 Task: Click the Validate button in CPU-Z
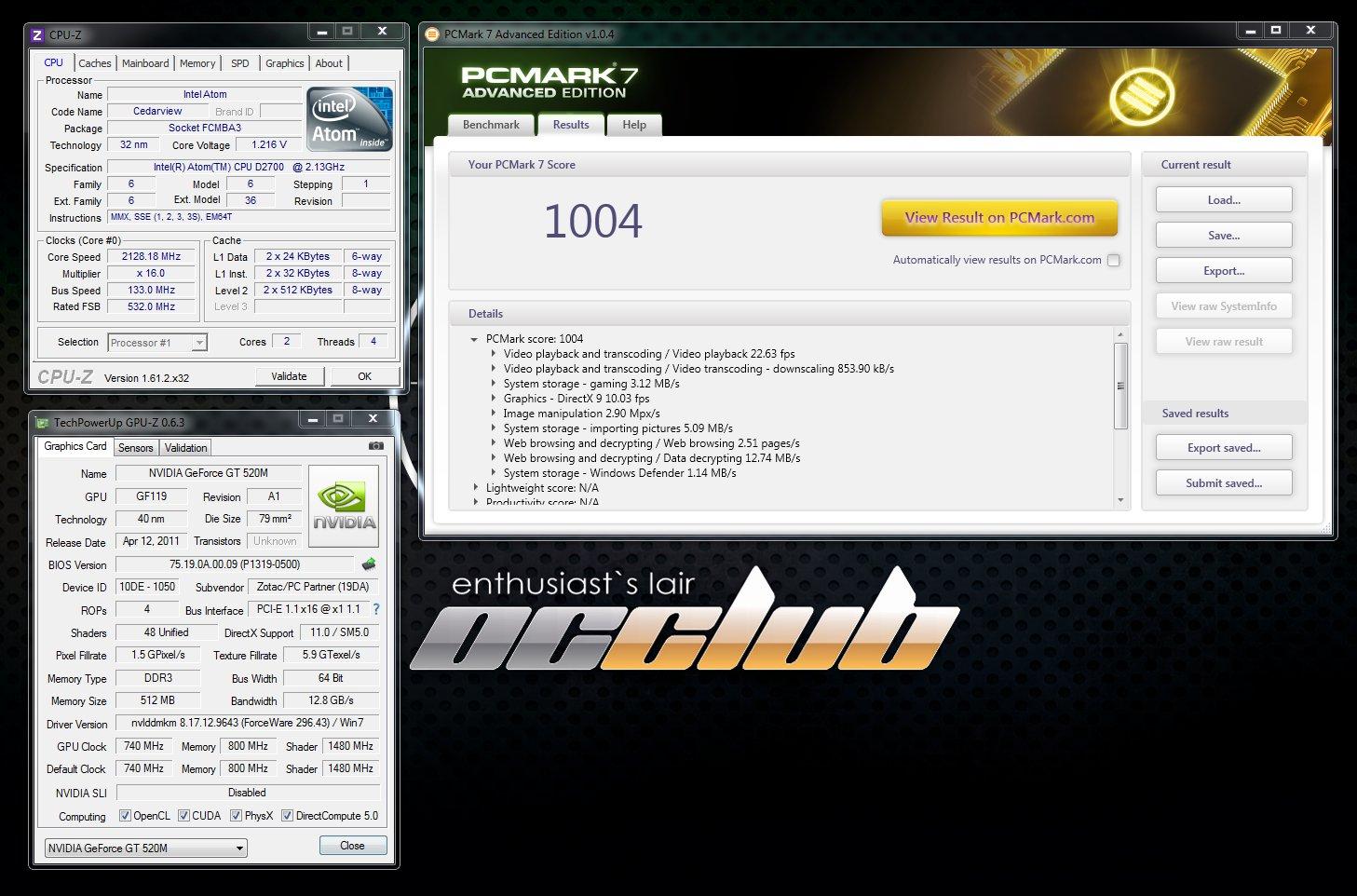pyautogui.click(x=289, y=376)
